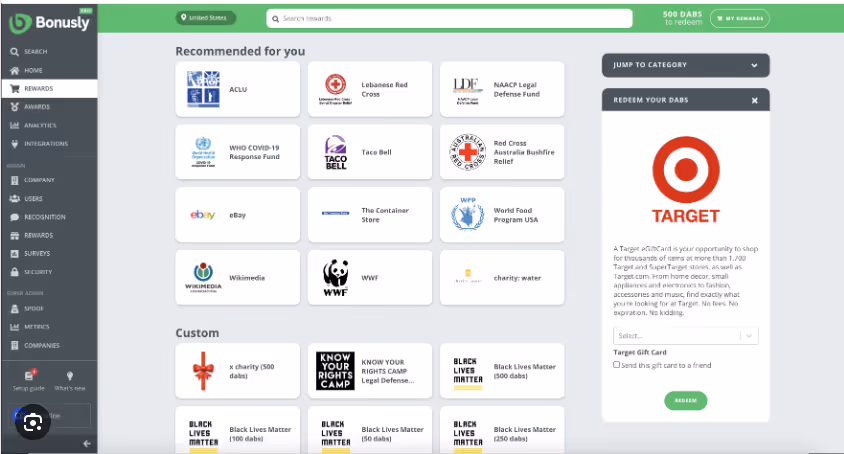Click the green Redeem button
Screen dimensions: 844x454
pyautogui.click(x=686, y=401)
